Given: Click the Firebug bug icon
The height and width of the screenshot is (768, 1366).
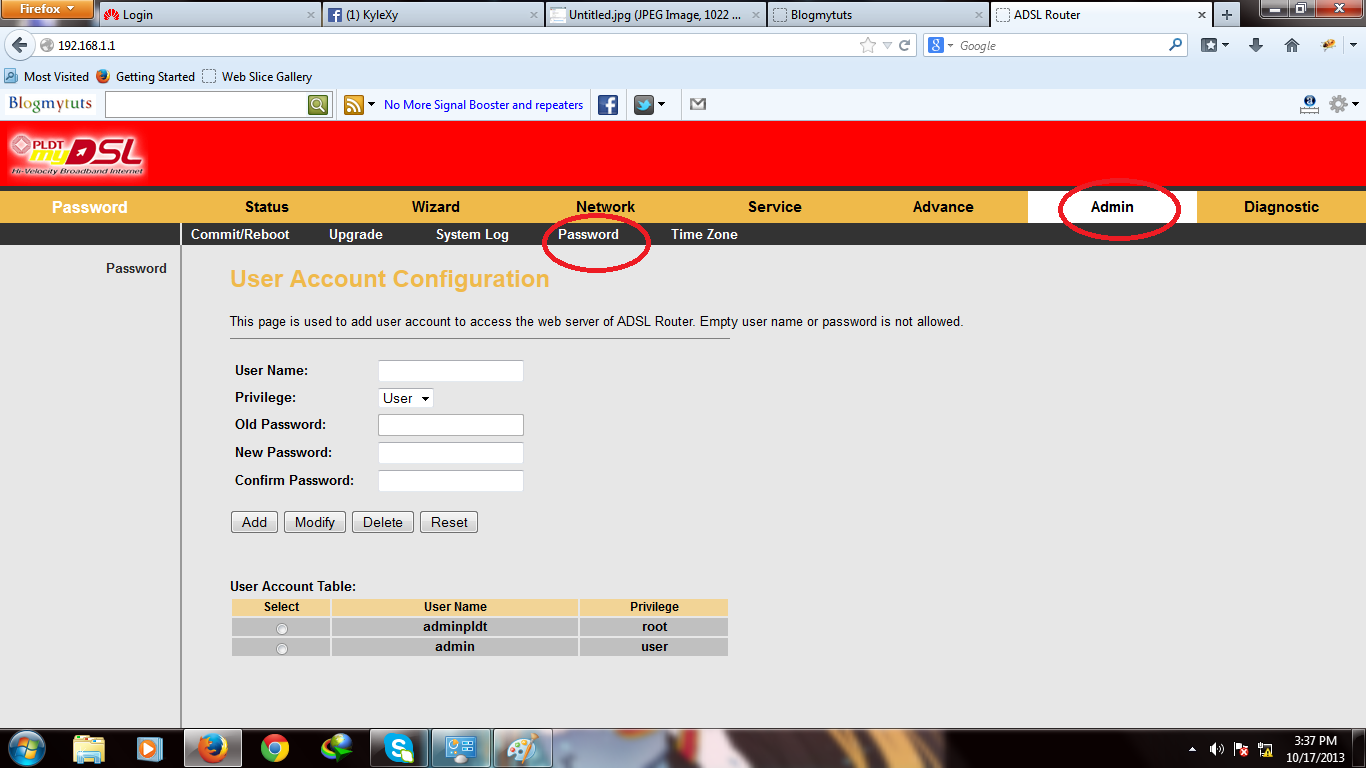Looking at the screenshot, I should pos(1329,45).
